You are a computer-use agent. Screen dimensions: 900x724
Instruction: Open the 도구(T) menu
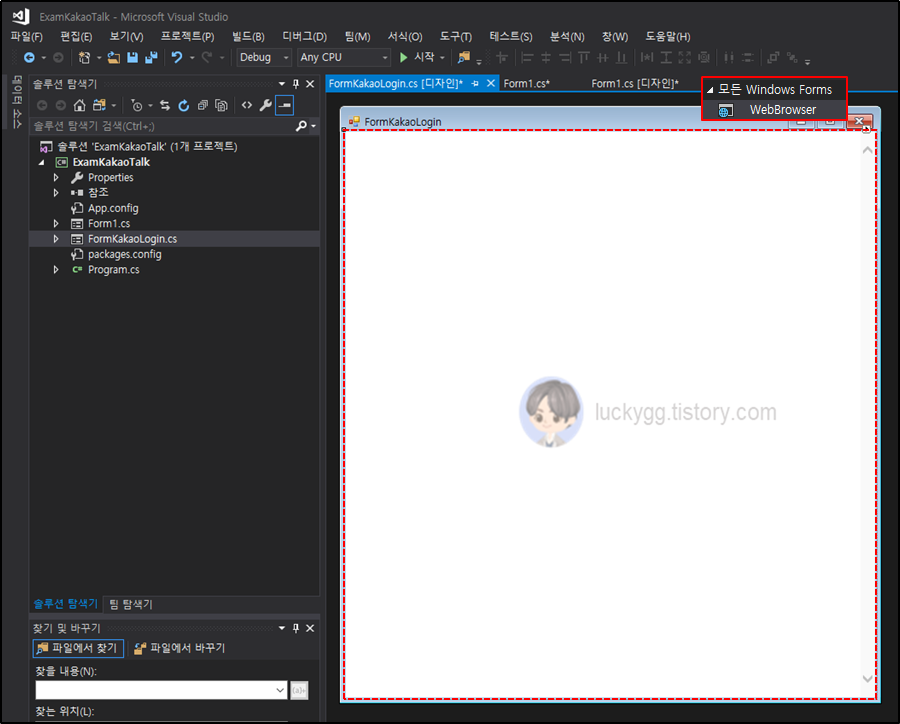(456, 37)
